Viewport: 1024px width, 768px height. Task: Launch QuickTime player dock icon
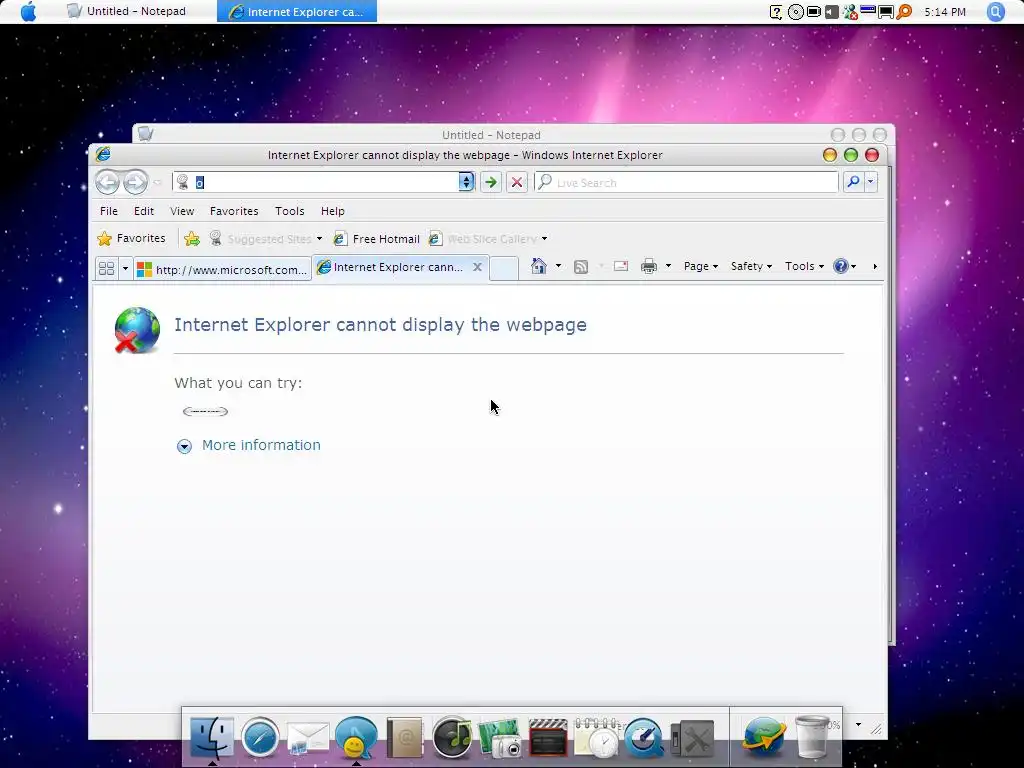pos(643,739)
